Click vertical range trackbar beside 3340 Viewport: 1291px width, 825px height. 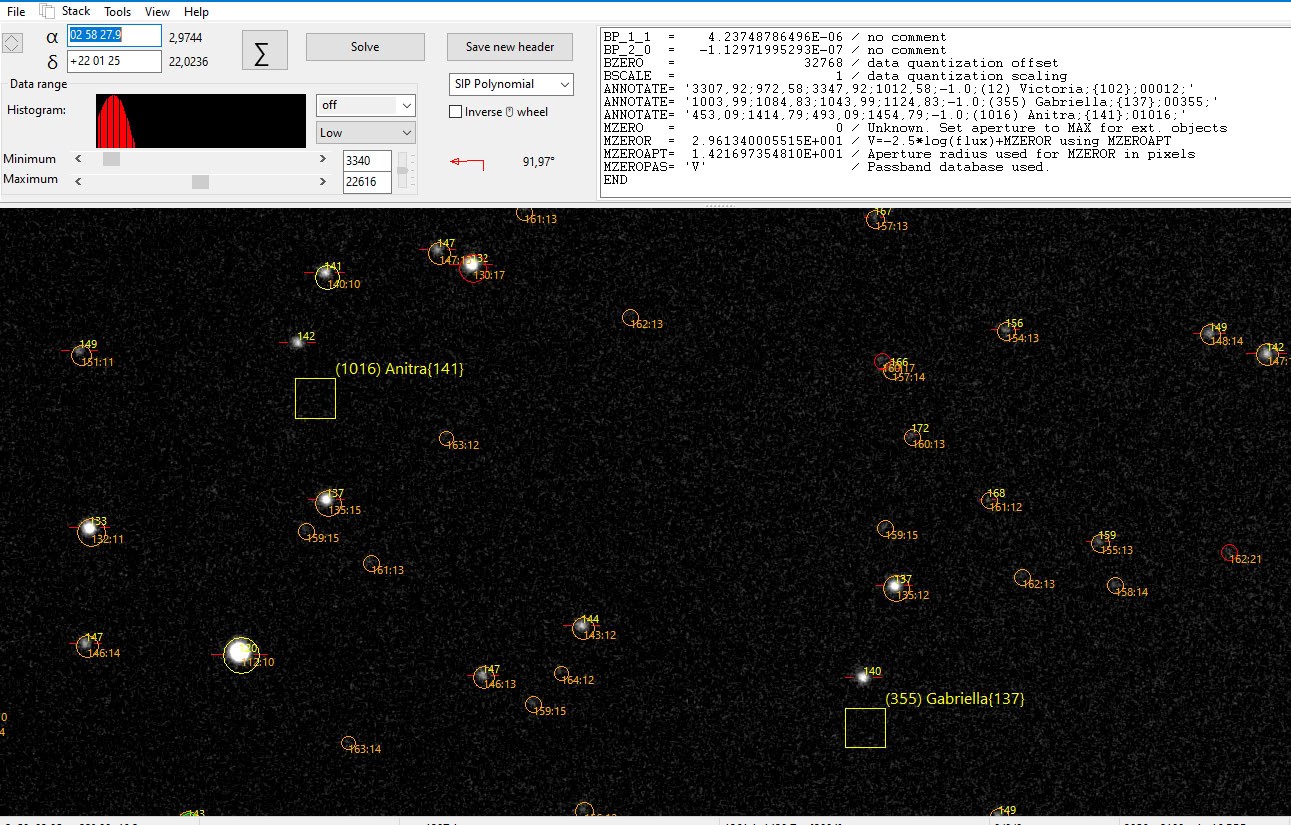pos(403,170)
